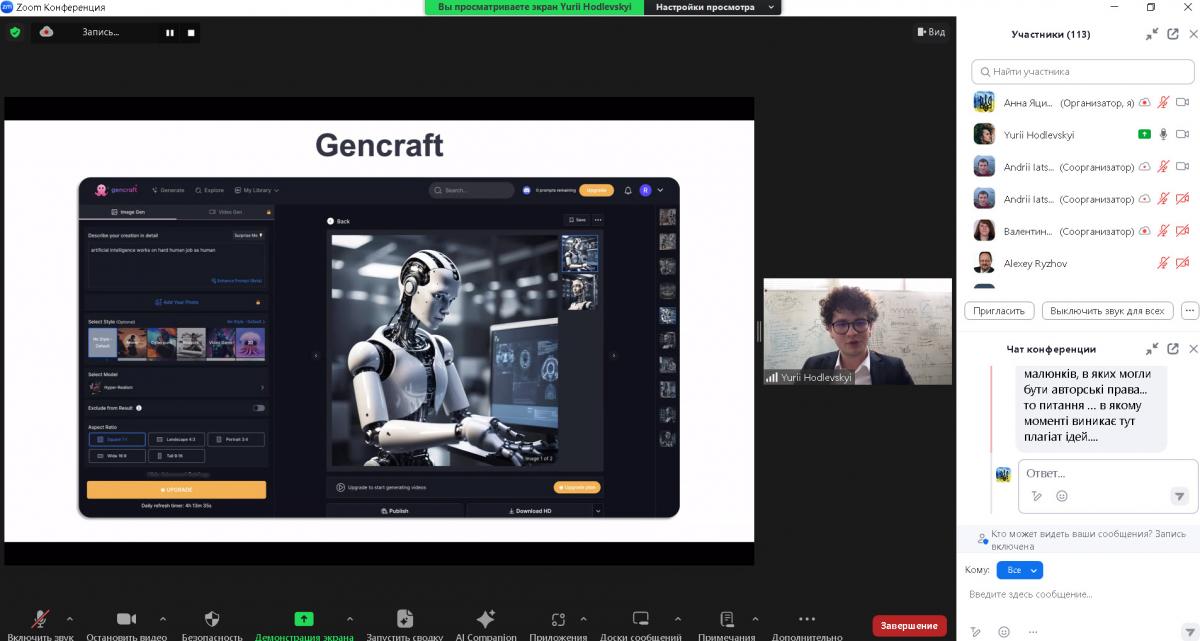Viewport: 1200px width, 641px height.
Task: Expand share screen options arrow
Action: pos(349,618)
